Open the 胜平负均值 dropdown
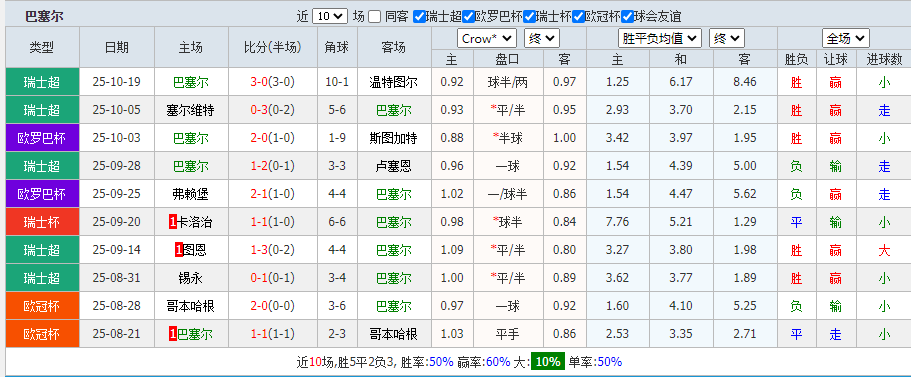The width and height of the screenshot is (911, 377). 659,38
